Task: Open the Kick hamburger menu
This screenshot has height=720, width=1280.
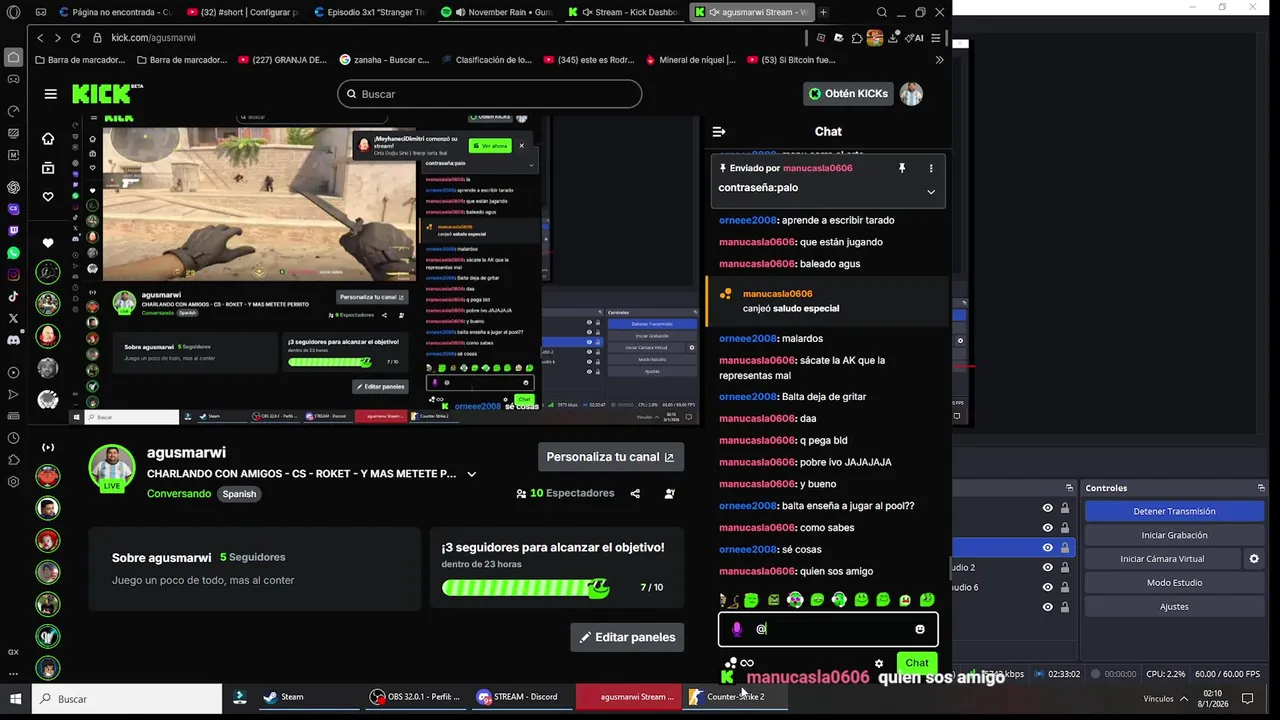Action: 50,94
